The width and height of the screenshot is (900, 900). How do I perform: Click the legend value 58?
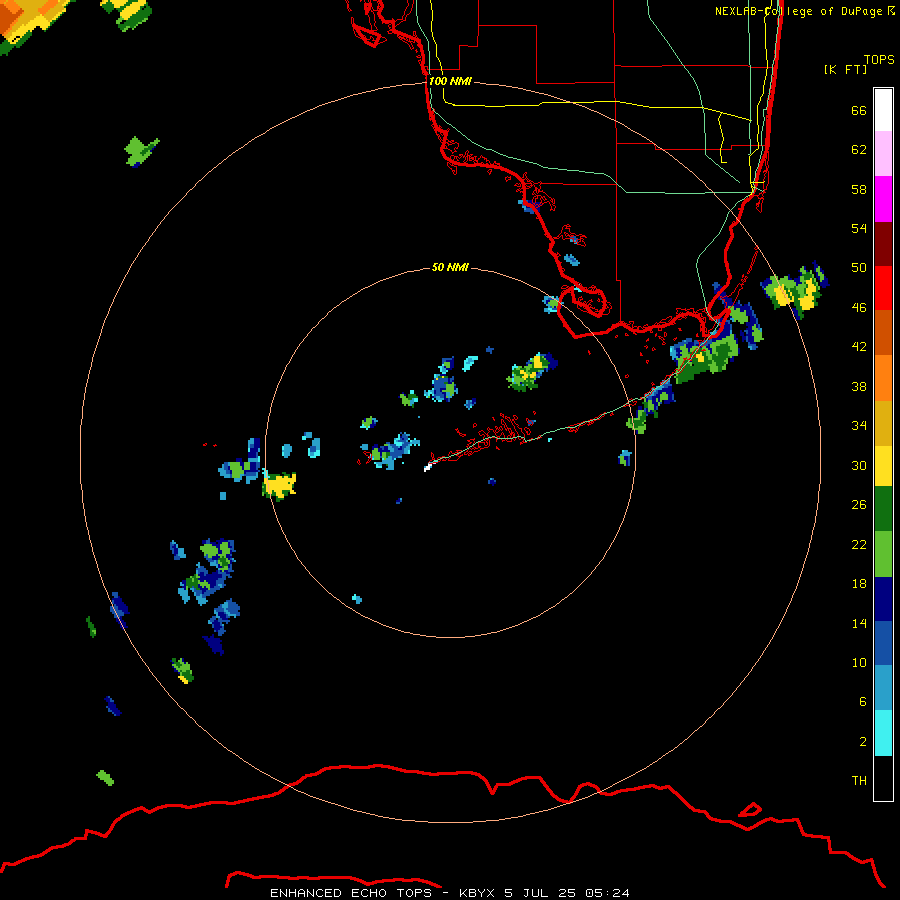click(x=859, y=189)
